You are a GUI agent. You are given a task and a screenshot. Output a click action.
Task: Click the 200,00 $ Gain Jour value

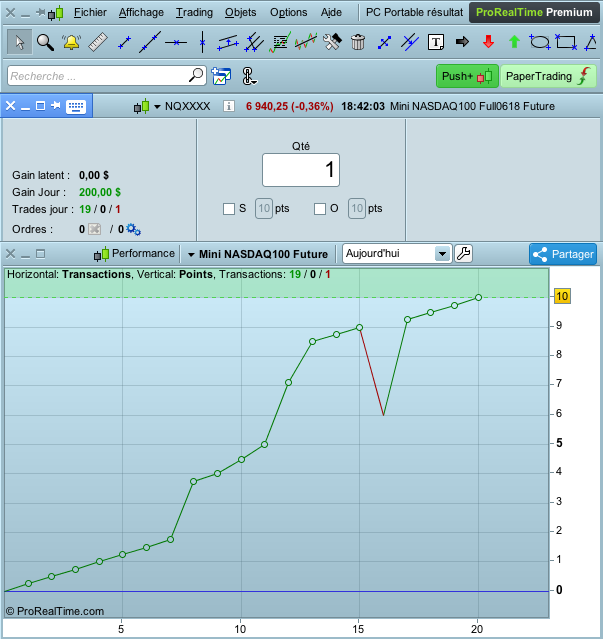100,192
